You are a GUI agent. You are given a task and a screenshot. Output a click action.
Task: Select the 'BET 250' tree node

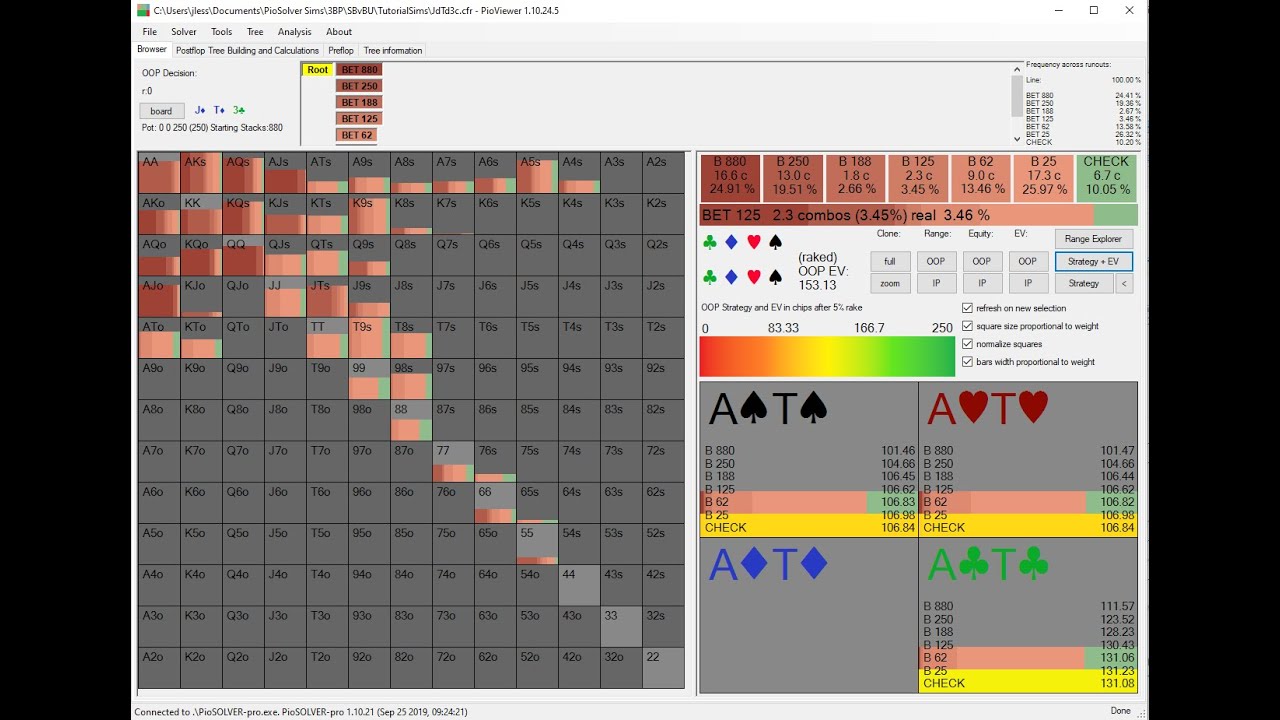[359, 86]
